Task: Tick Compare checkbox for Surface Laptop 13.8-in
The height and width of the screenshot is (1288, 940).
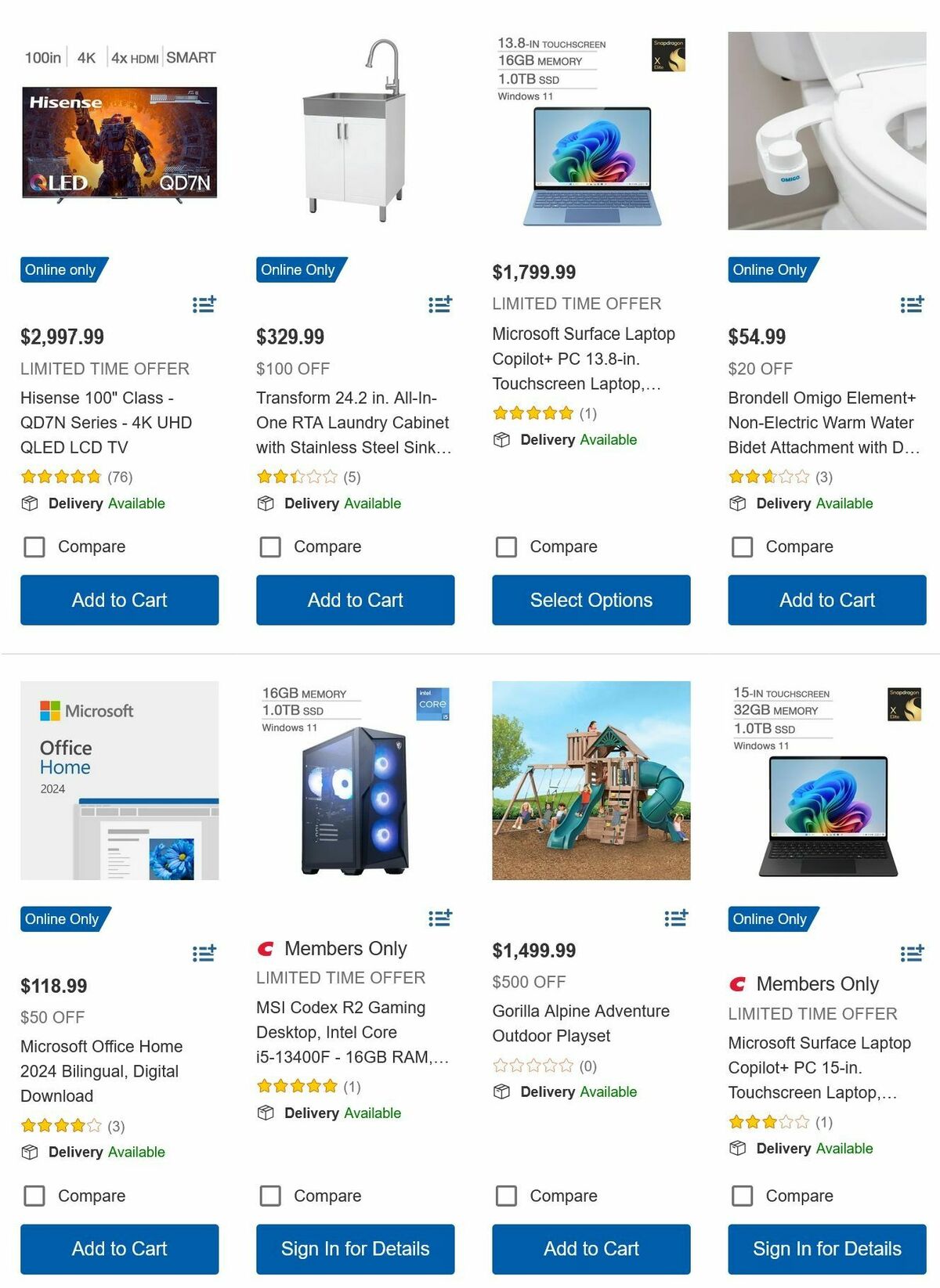Action: tap(507, 547)
